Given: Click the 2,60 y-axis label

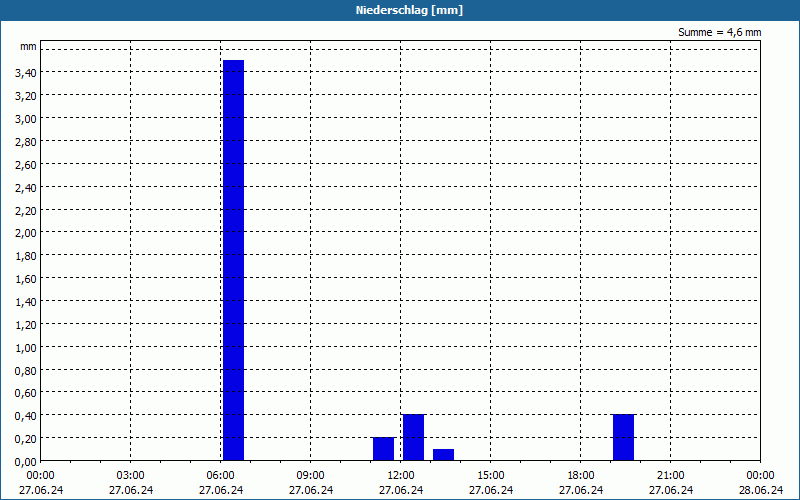Looking at the screenshot, I should pyautogui.click(x=26, y=165).
